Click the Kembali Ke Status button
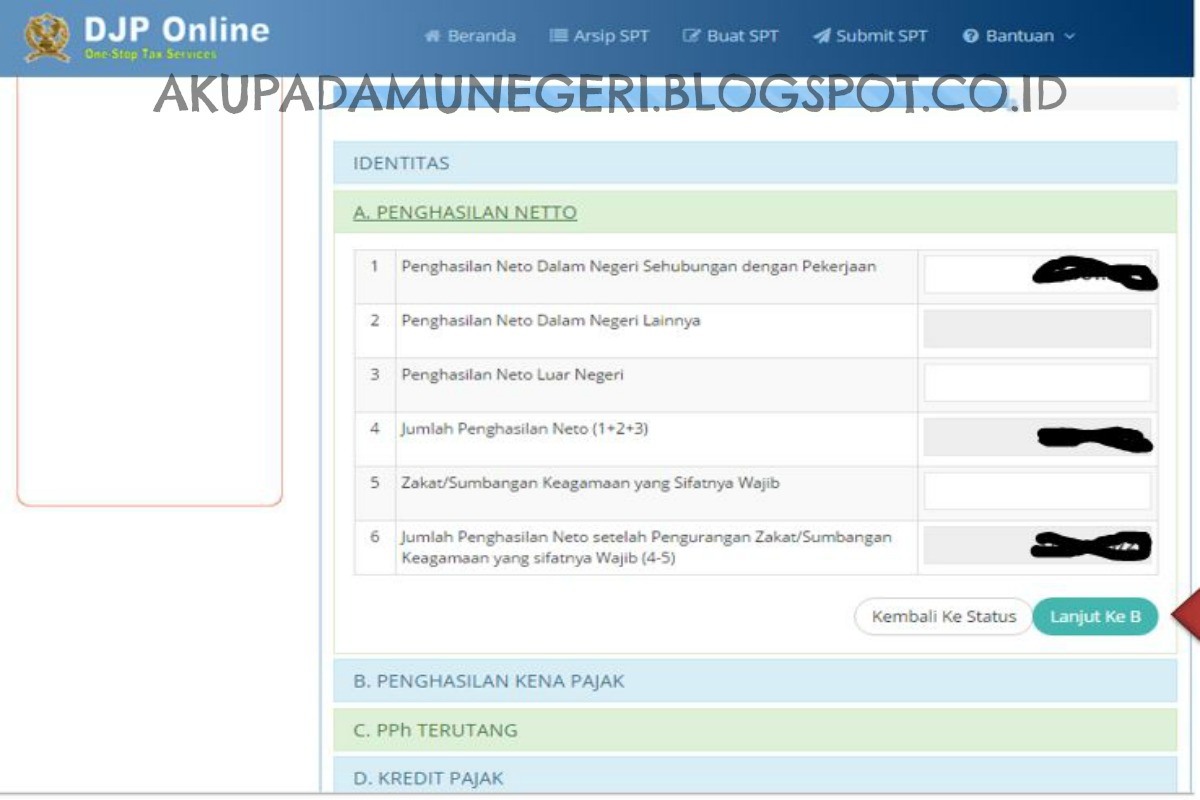Image resolution: width=1200 pixels, height=800 pixels. pos(942,617)
